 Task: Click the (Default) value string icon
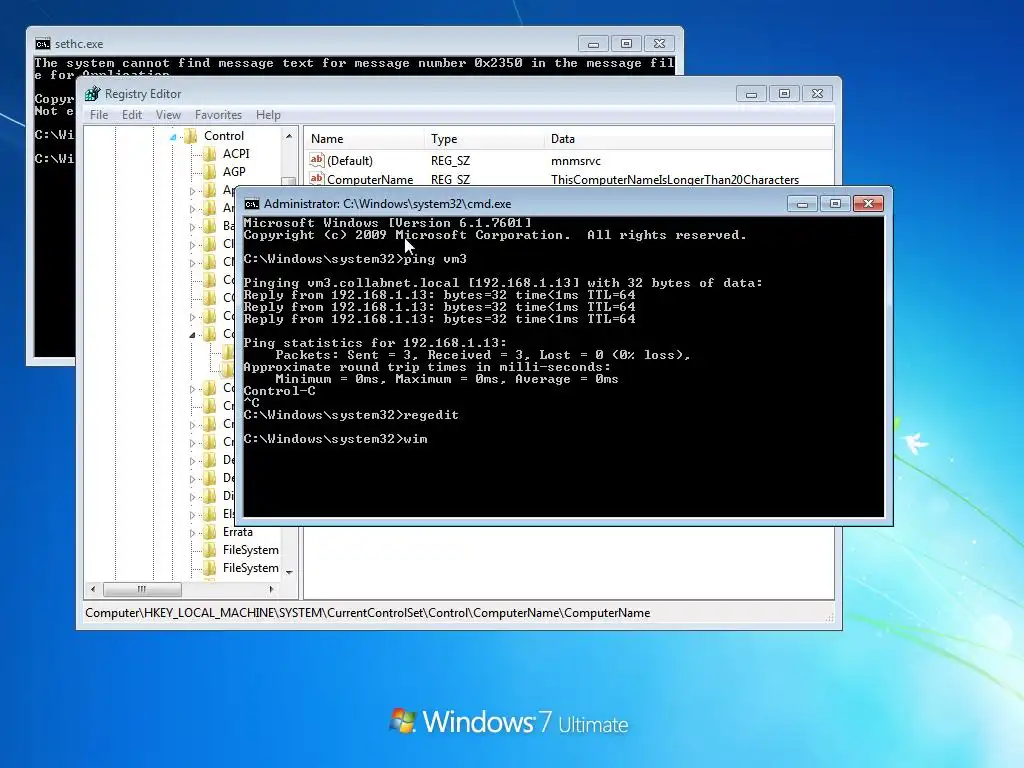click(x=317, y=160)
